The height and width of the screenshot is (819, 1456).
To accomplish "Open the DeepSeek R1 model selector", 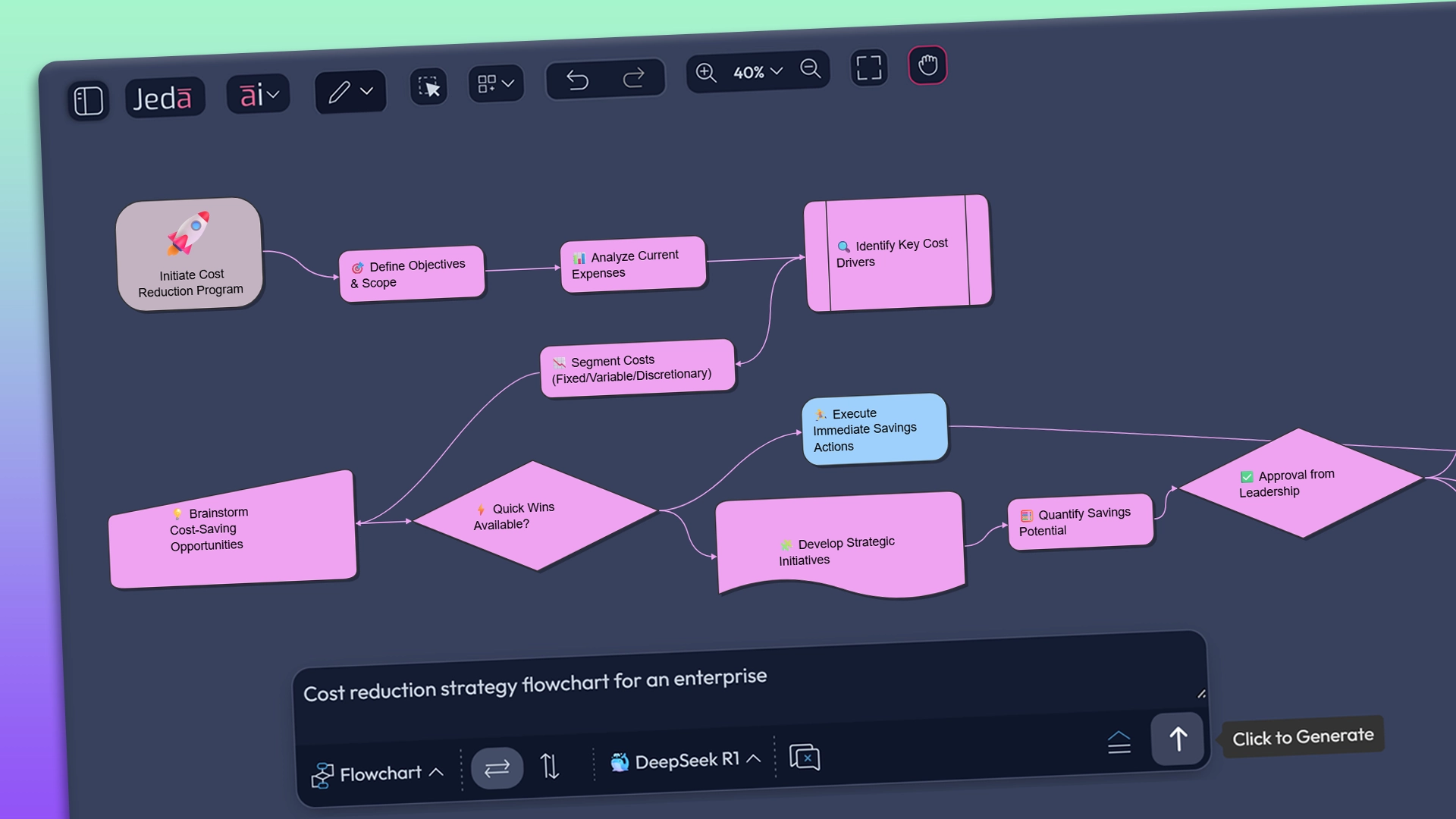I will [x=683, y=761].
